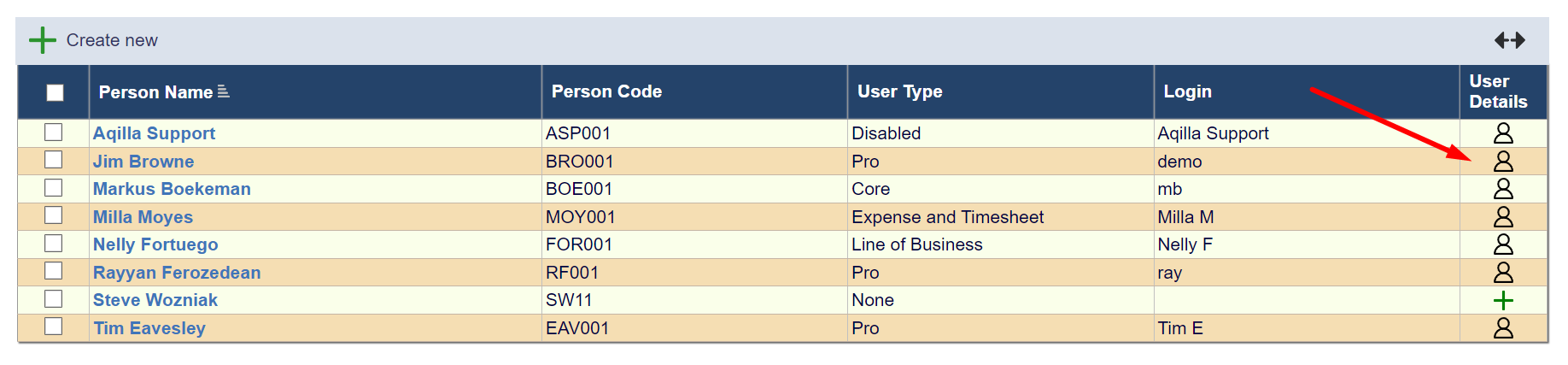Expand table width with double-arrow icon
The image size is (1568, 365).
tap(1509, 40)
